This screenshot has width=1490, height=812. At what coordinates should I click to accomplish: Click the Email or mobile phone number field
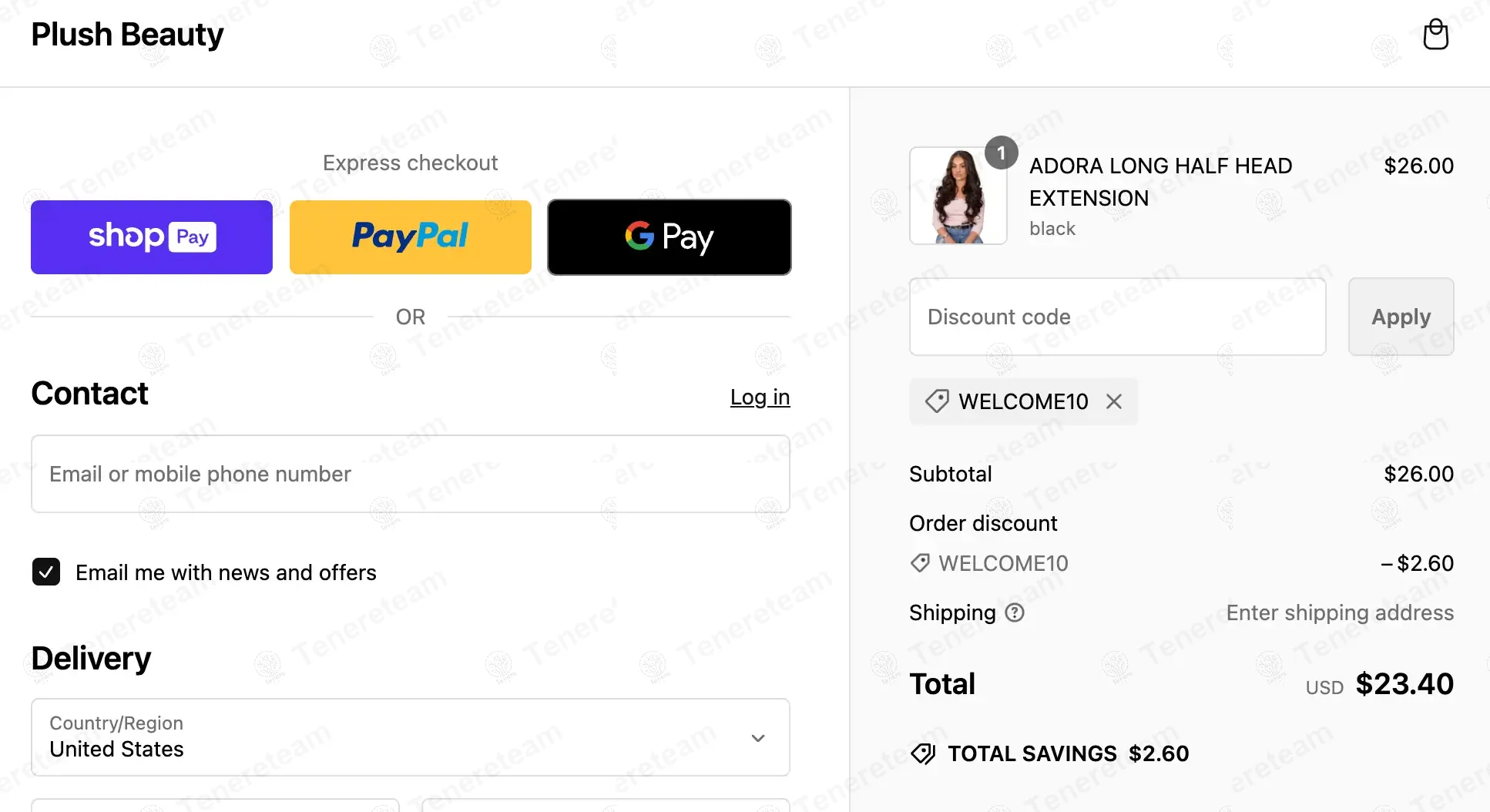tap(410, 474)
